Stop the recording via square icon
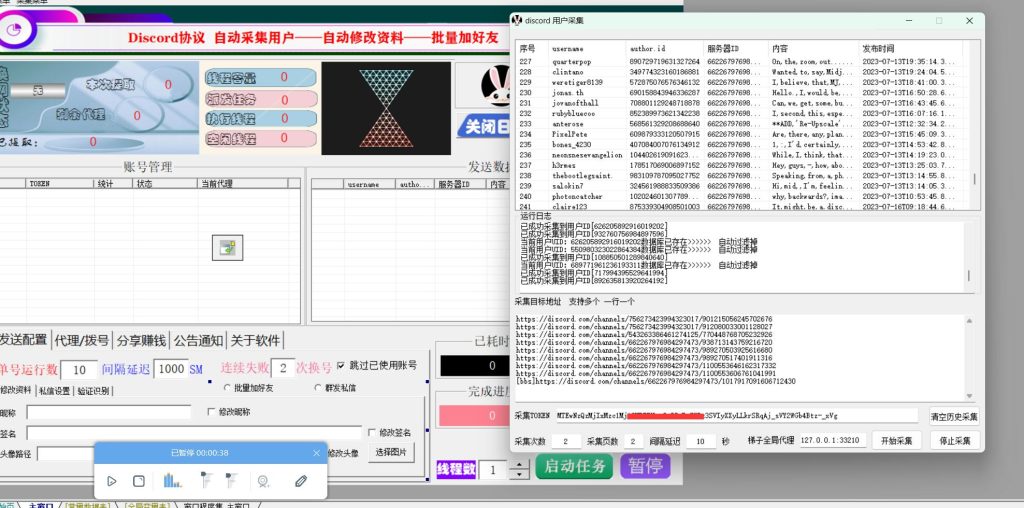1024x508 pixels. [139, 481]
